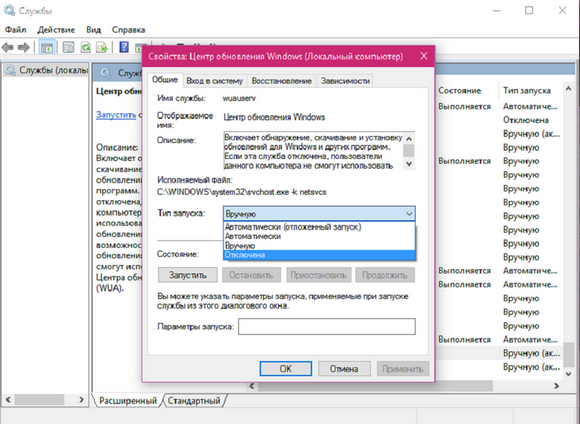The image size is (580, 424).
Task: Click the Запустить service link
Action: 116,115
